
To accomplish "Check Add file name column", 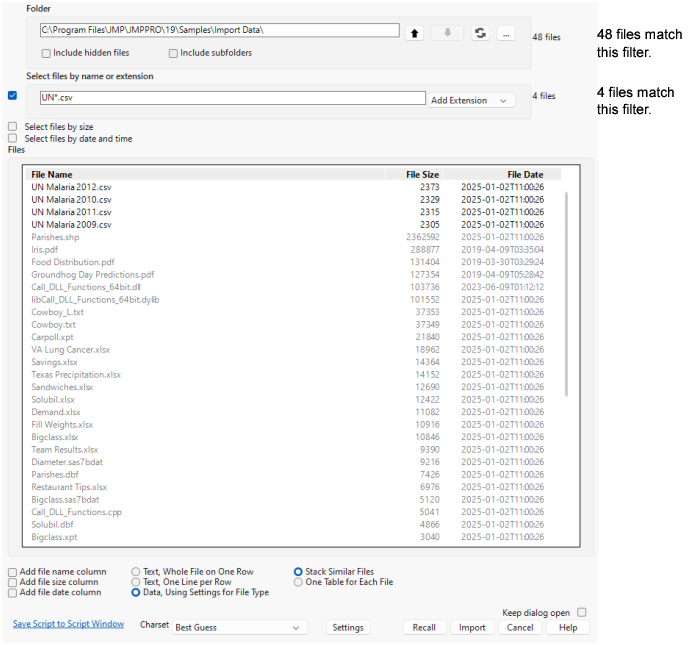I will coord(12,572).
